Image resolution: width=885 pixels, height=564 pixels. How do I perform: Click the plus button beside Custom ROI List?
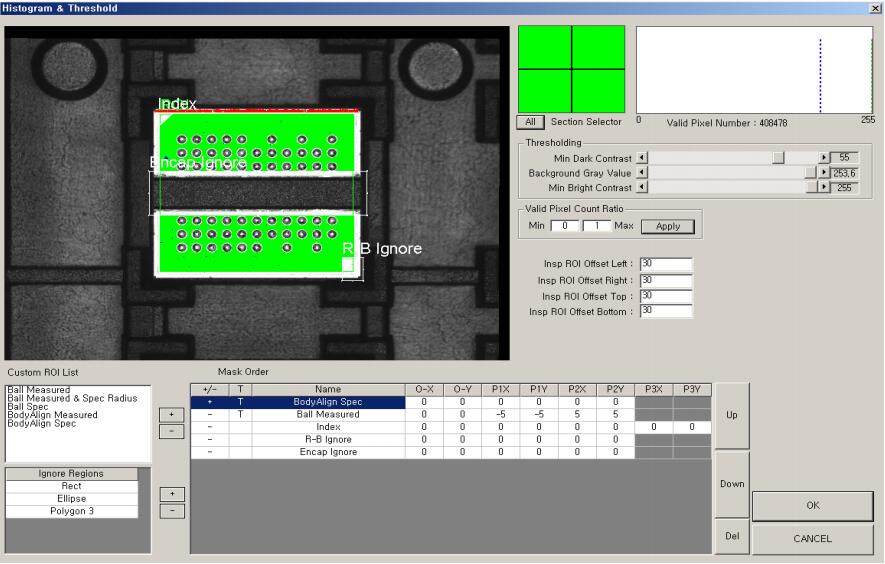click(170, 415)
